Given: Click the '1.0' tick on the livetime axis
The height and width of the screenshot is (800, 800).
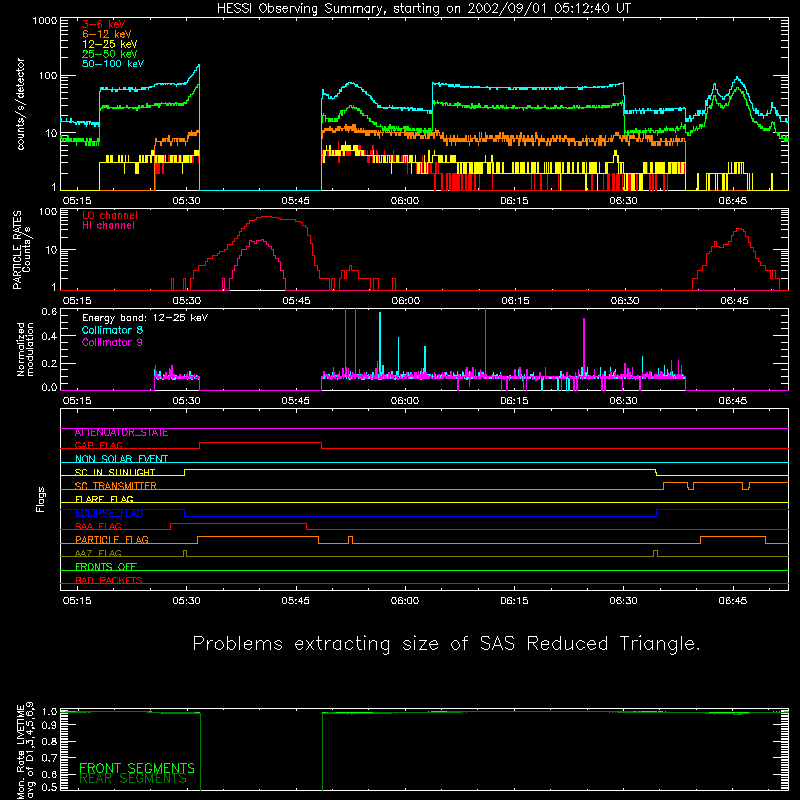Looking at the screenshot, I should click(49, 712).
